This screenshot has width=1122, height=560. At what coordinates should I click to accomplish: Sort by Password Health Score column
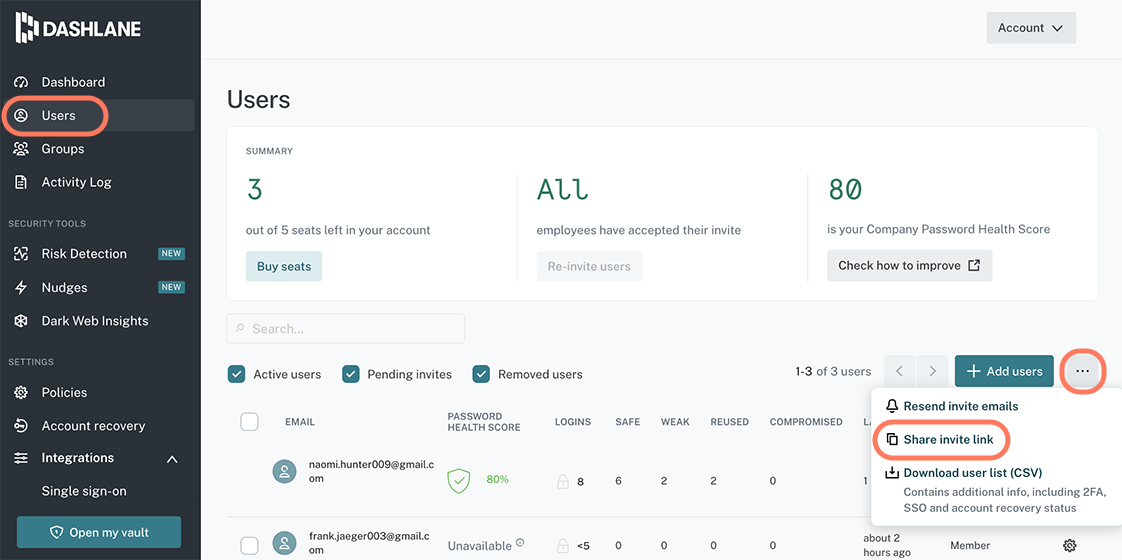[484, 422]
